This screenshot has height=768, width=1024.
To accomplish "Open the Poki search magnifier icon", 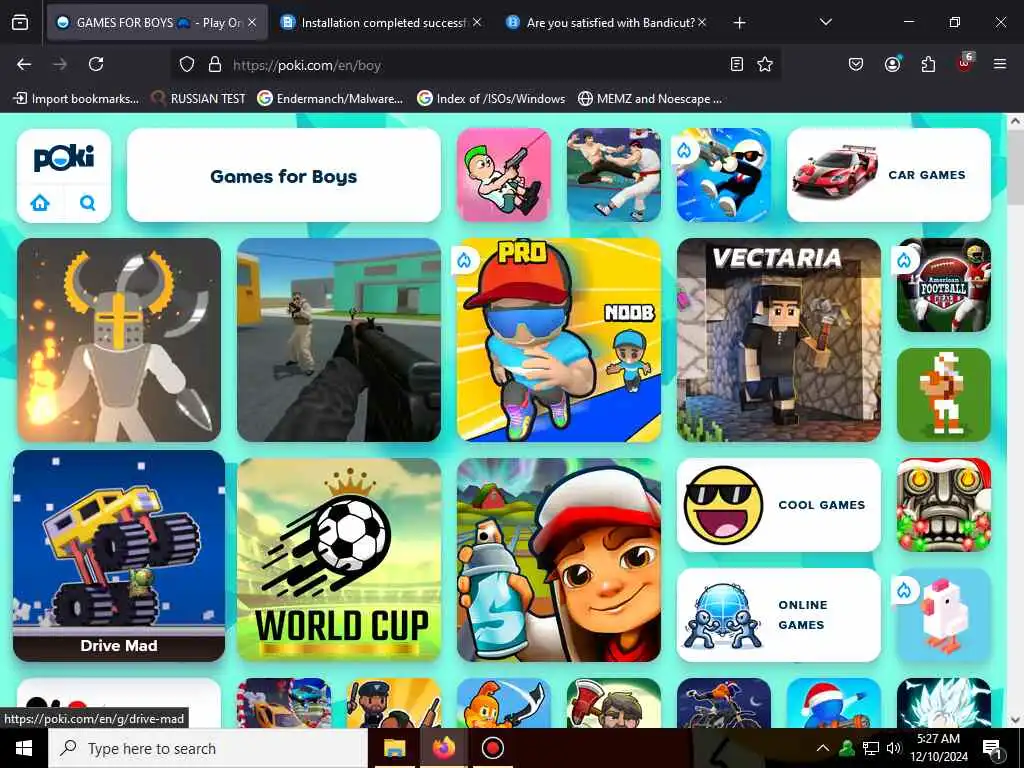I will click(x=88, y=203).
